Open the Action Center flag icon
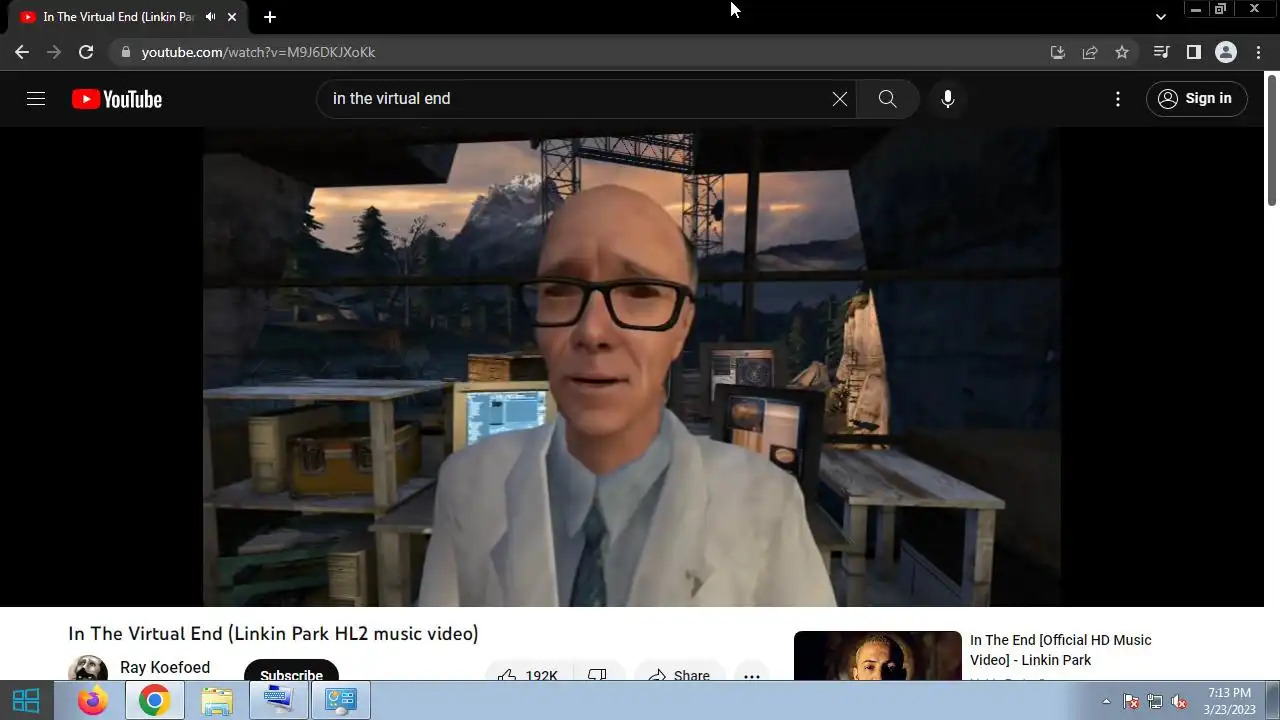Screen dimensions: 1280x720 tap(1131, 701)
